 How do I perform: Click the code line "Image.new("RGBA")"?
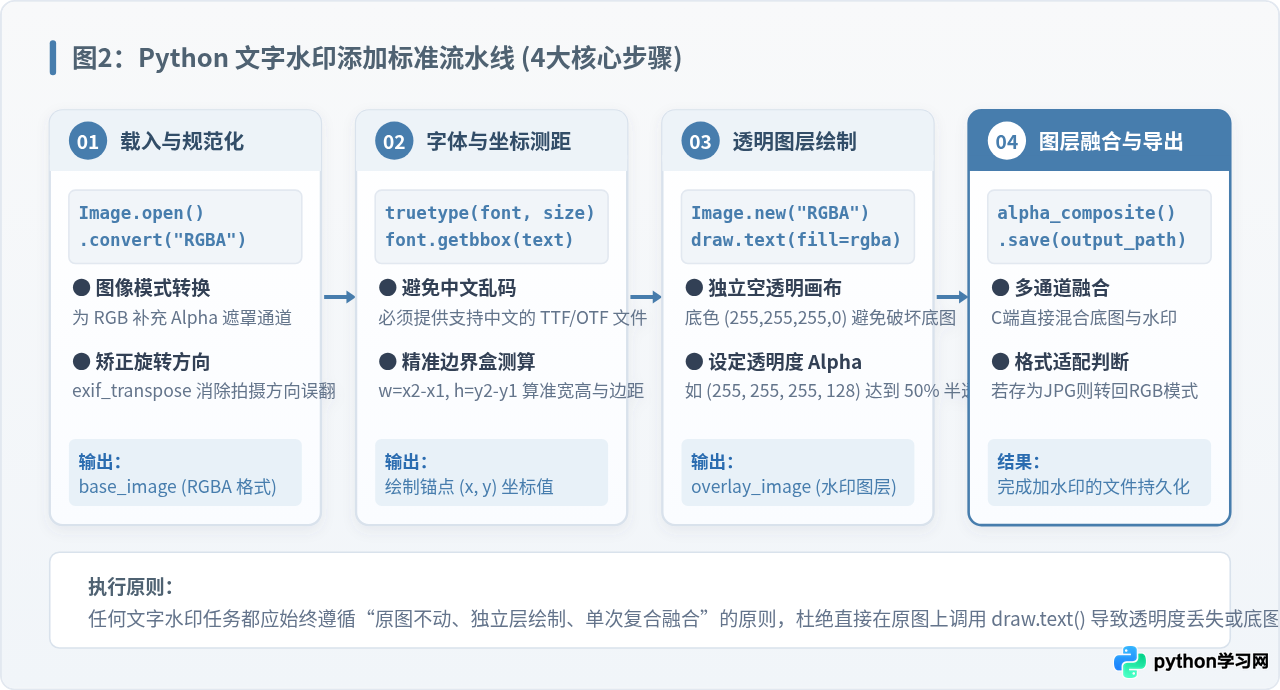(780, 213)
